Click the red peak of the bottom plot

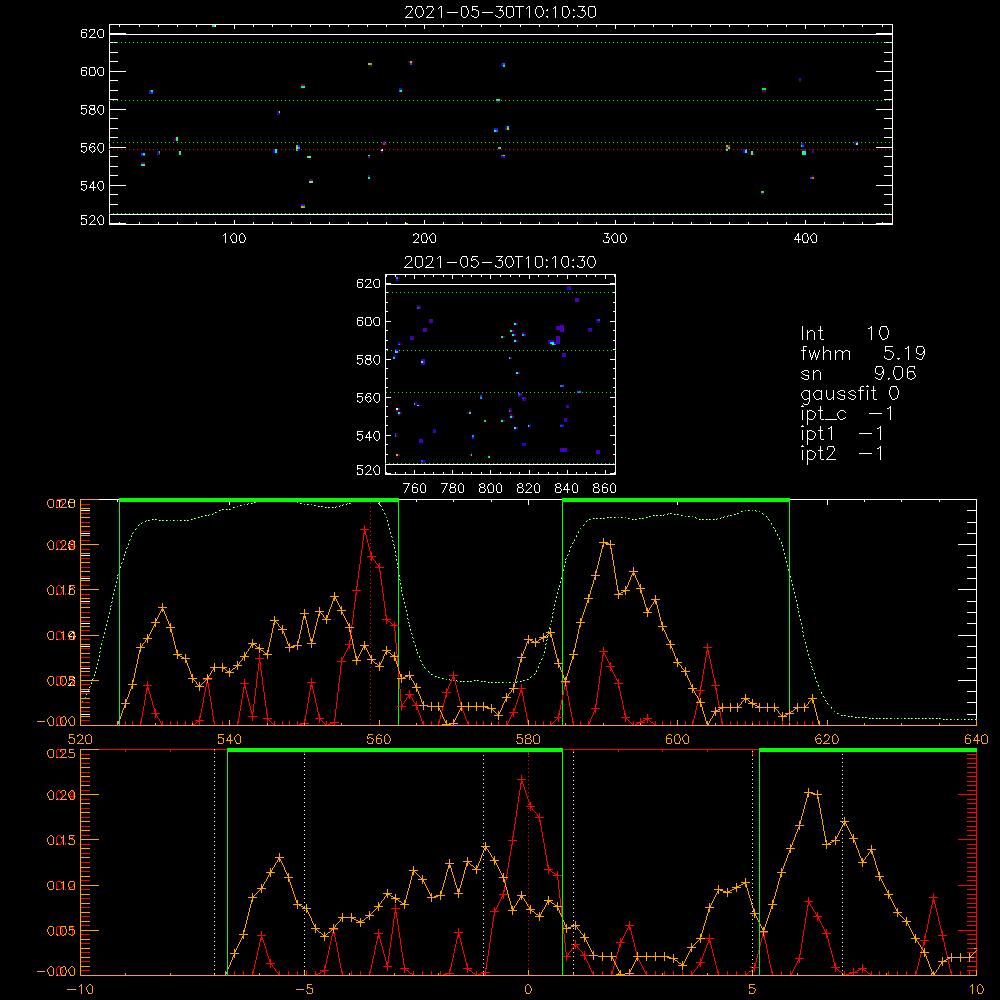(522, 779)
